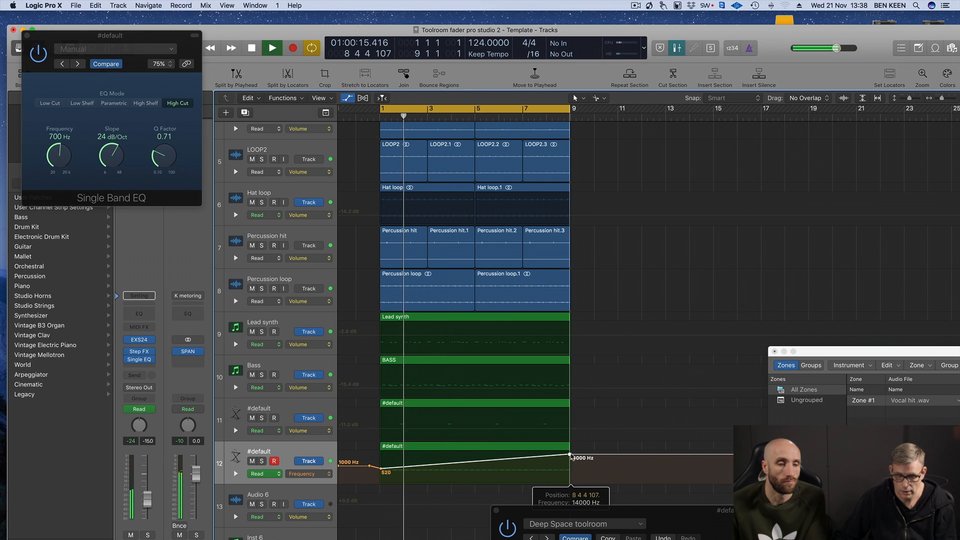Click the Frequency knob in Single Band EQ
Image resolution: width=960 pixels, height=540 pixels.
coord(59,156)
